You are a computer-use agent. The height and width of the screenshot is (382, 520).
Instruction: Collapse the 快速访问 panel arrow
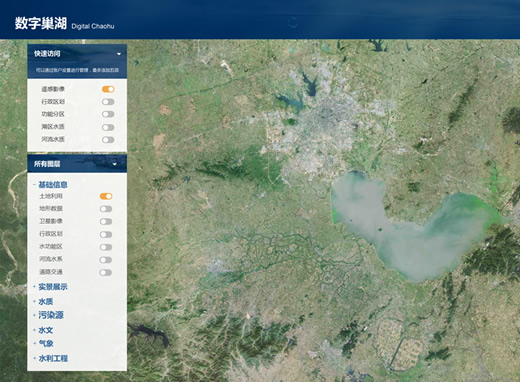119,54
